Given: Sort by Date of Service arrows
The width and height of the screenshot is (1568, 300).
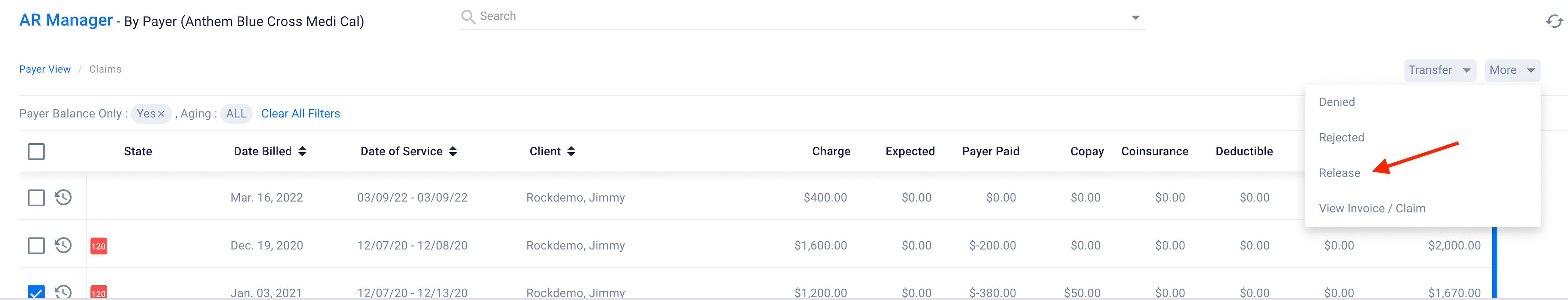Looking at the screenshot, I should click(x=453, y=151).
